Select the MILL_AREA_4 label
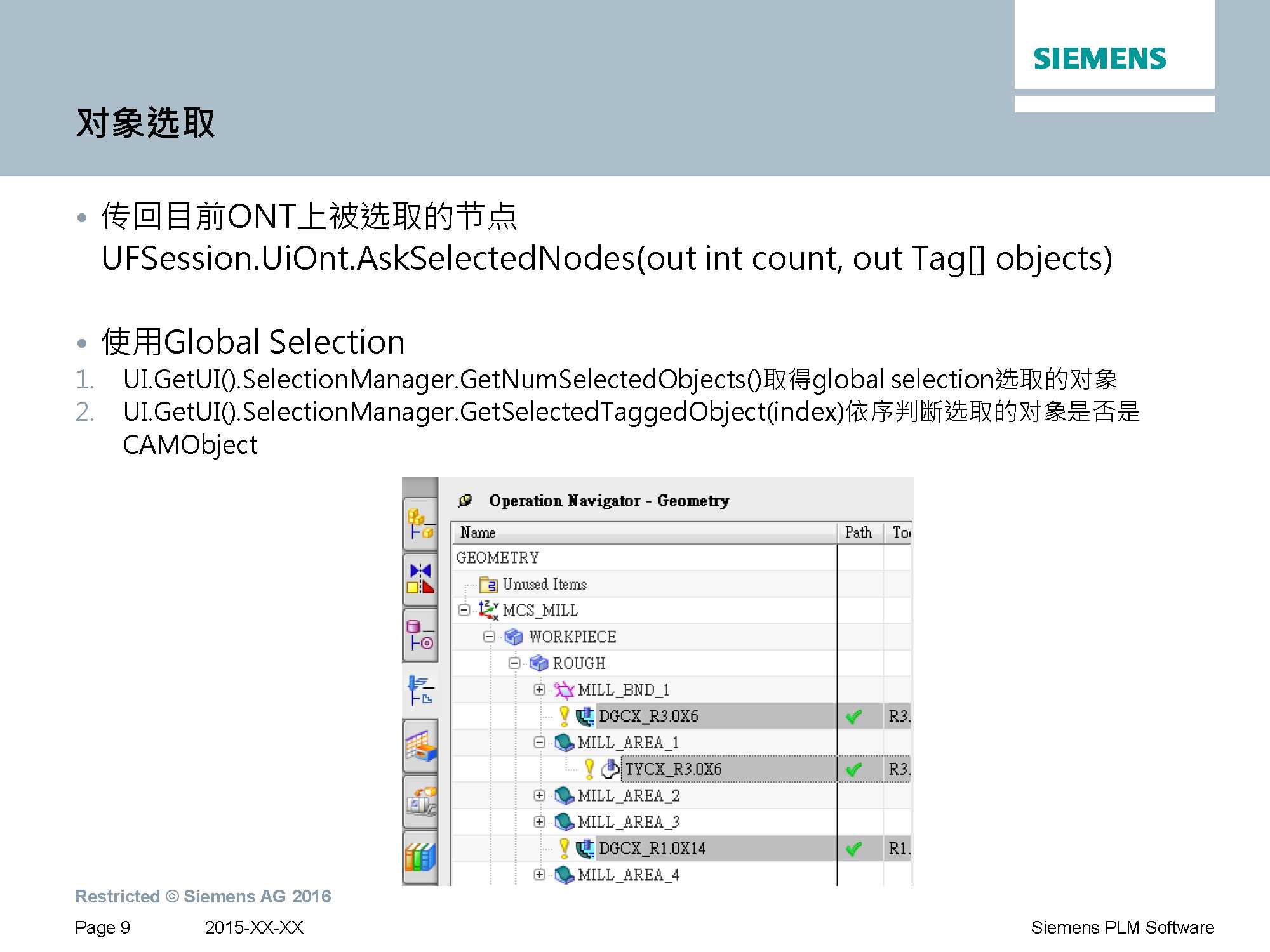The image size is (1270, 952). 629,875
